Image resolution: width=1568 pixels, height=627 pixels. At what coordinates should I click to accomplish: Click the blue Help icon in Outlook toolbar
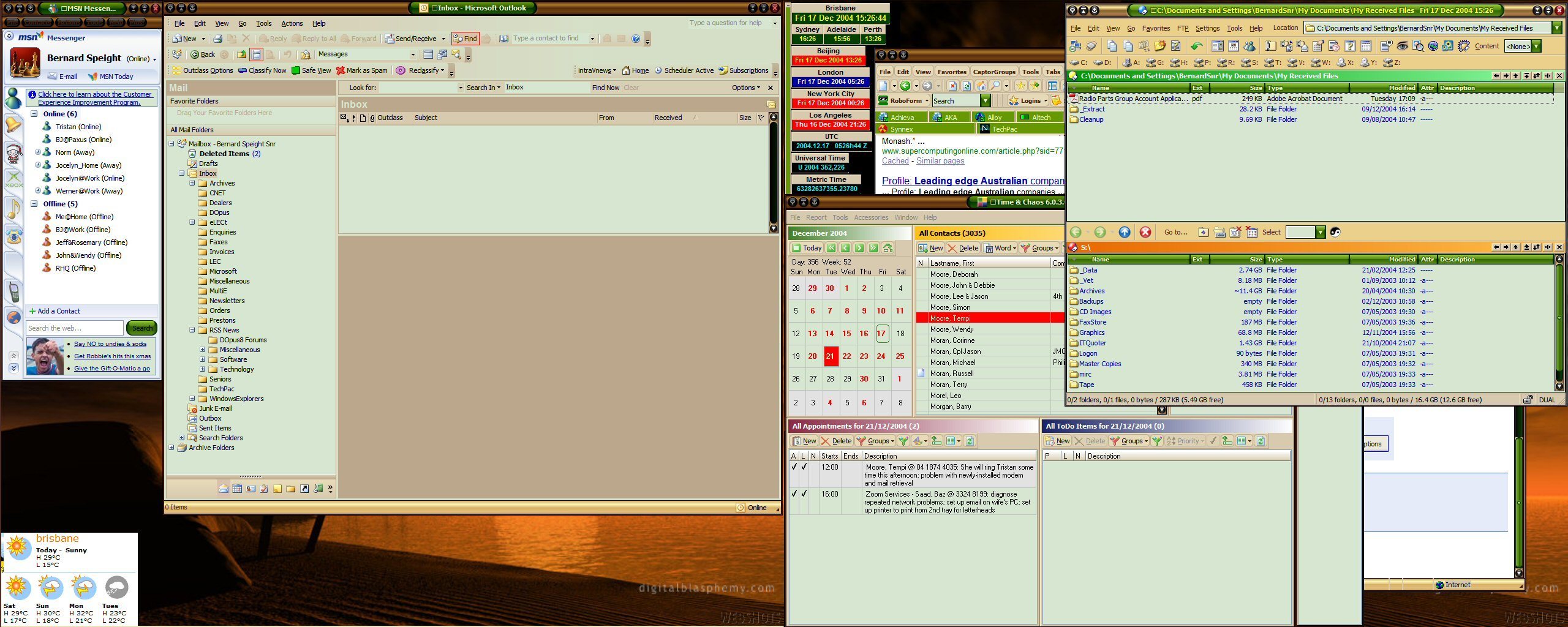point(636,39)
